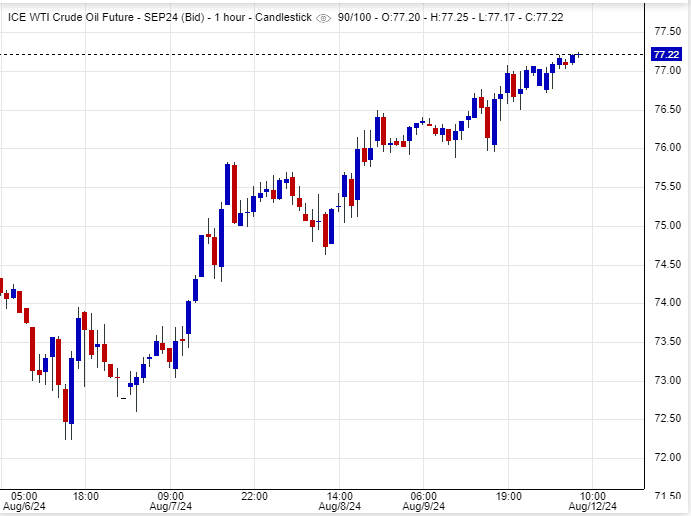Select the Aug/12/24 date marker
The width and height of the screenshot is (691, 516).
[593, 508]
